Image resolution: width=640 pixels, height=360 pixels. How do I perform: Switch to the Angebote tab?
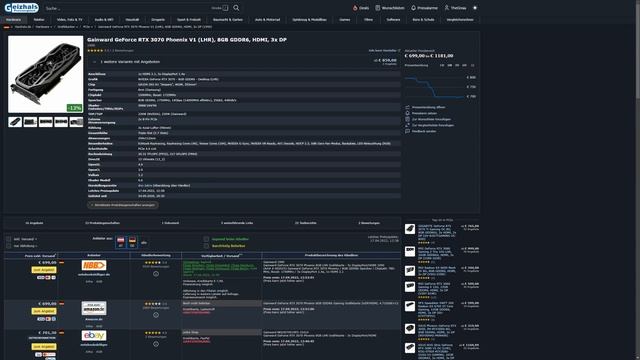tap(34, 223)
